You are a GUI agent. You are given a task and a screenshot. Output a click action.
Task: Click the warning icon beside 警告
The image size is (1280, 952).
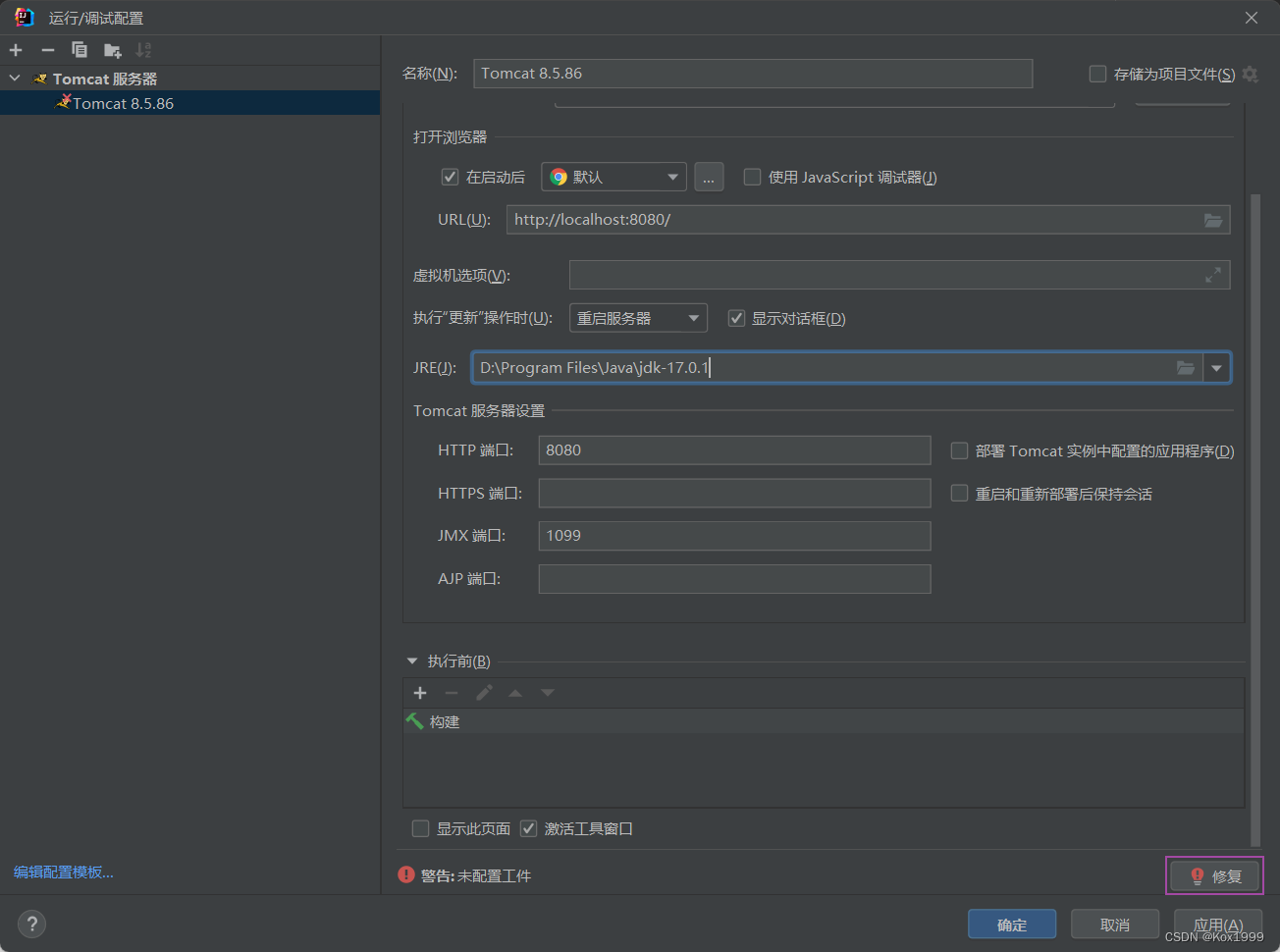[406, 874]
